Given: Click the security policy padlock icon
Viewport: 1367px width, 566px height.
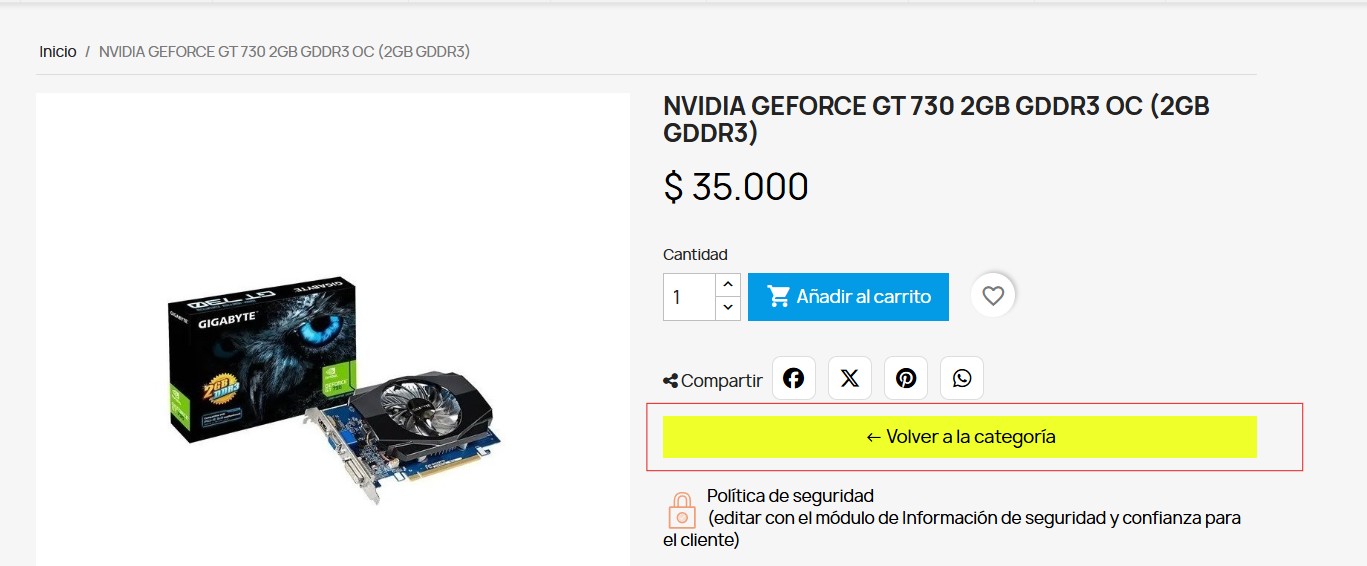Looking at the screenshot, I should [x=682, y=510].
